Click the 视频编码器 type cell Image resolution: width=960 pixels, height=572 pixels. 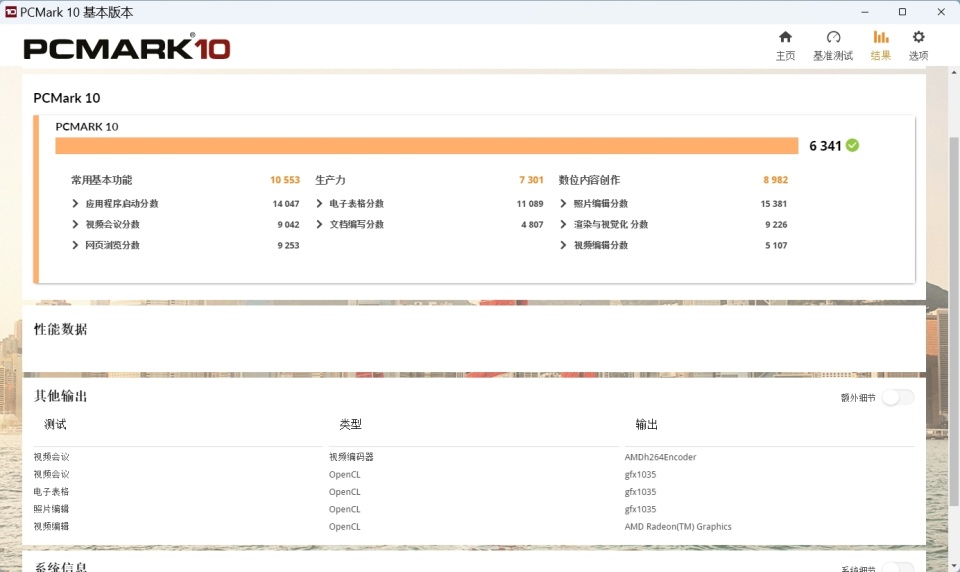pos(351,457)
